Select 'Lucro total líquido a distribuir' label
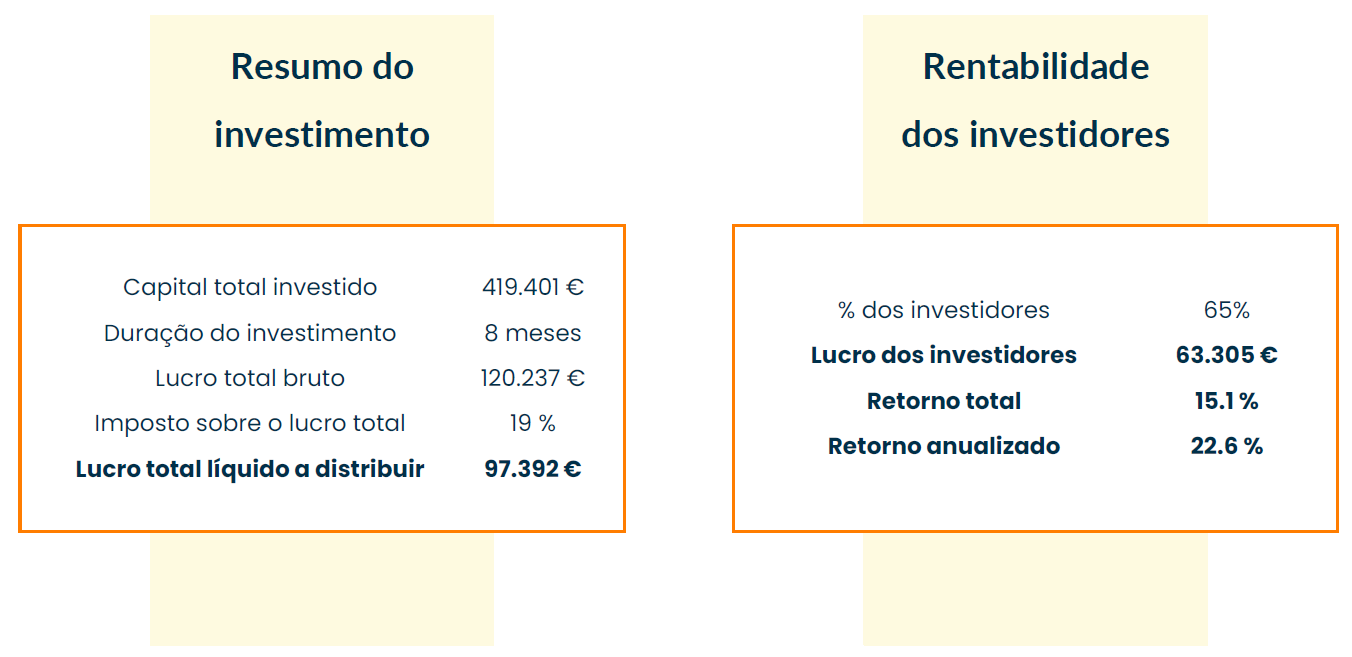 [250, 469]
